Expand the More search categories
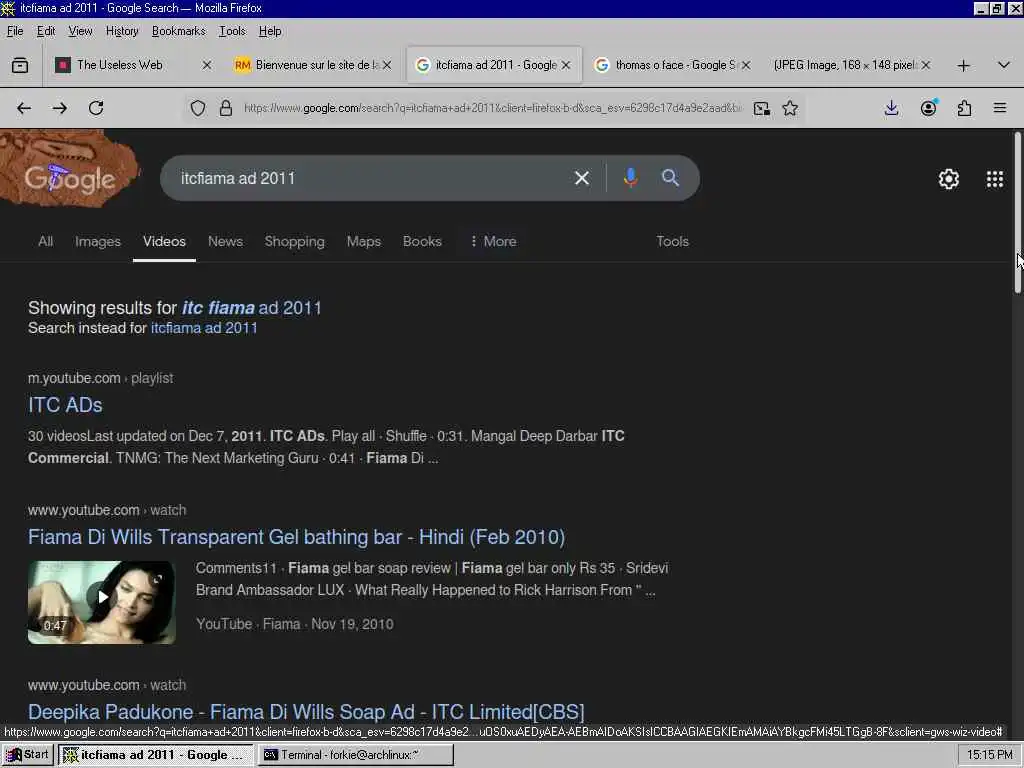 pos(493,242)
